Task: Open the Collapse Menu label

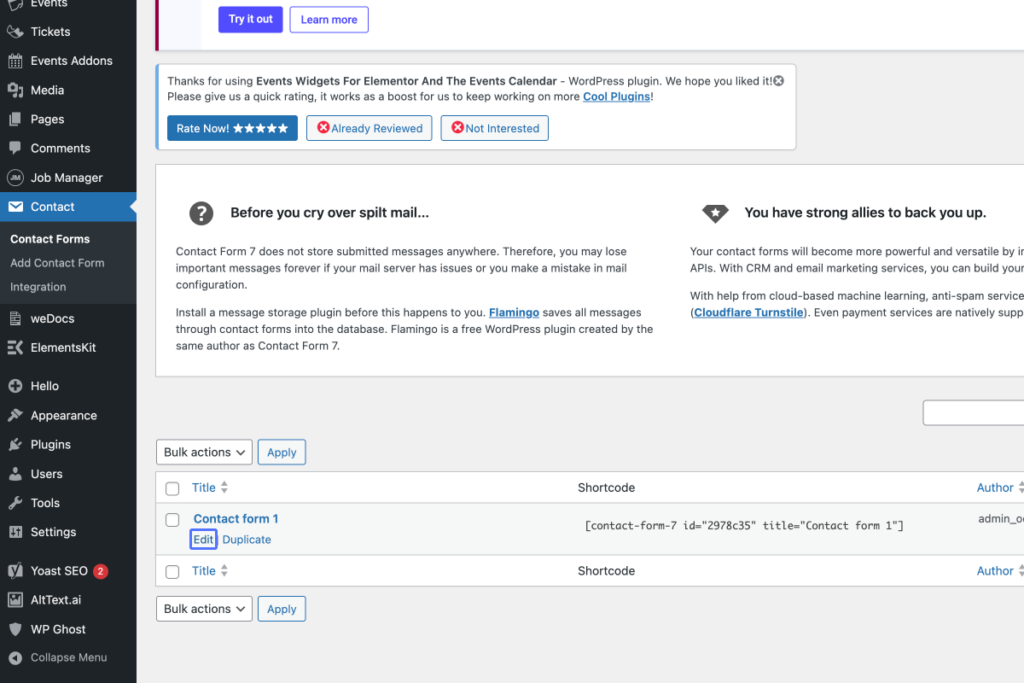Action: [x=69, y=658]
